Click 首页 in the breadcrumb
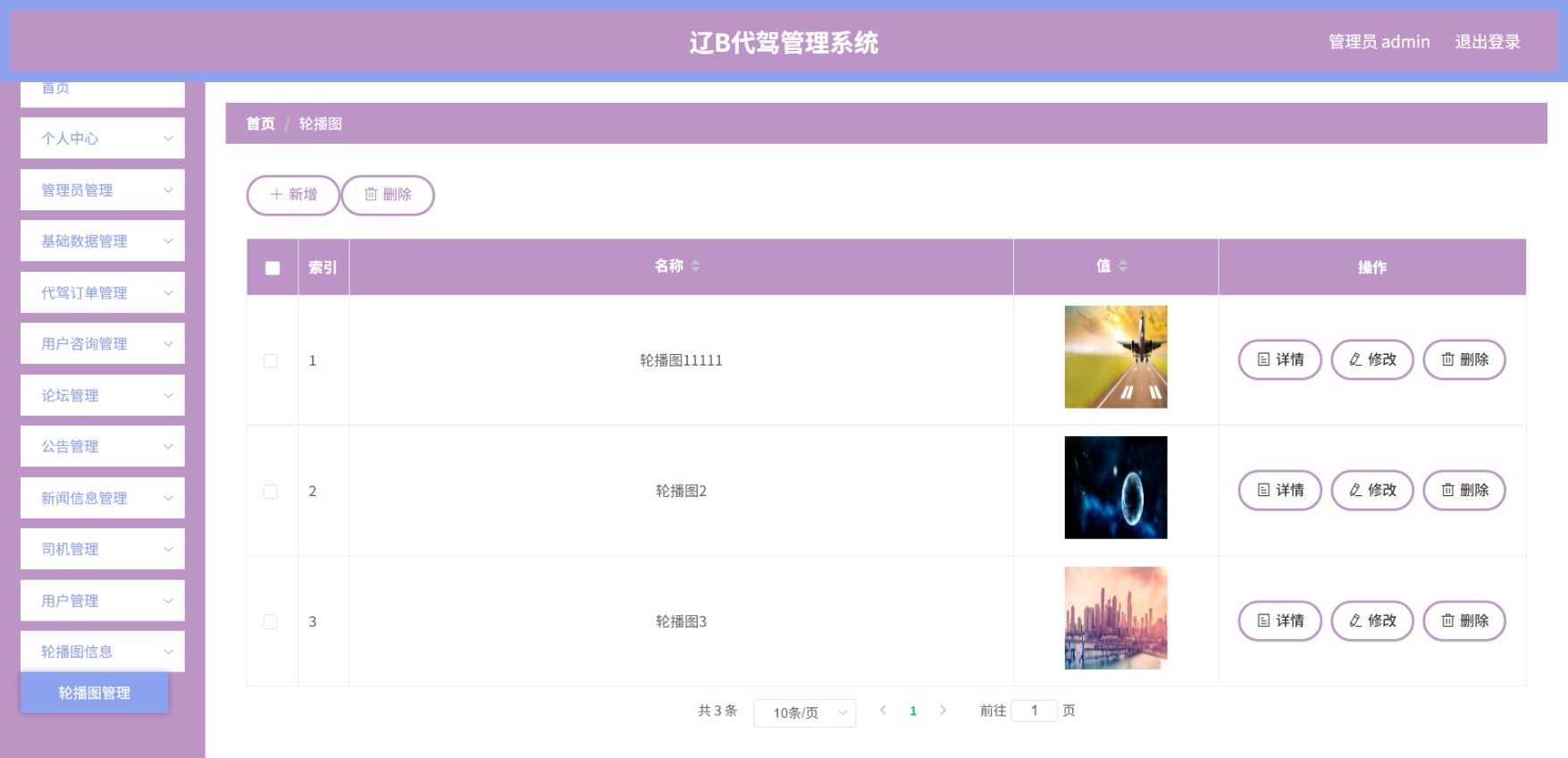Viewport: 1568px width, 758px height. click(x=260, y=123)
